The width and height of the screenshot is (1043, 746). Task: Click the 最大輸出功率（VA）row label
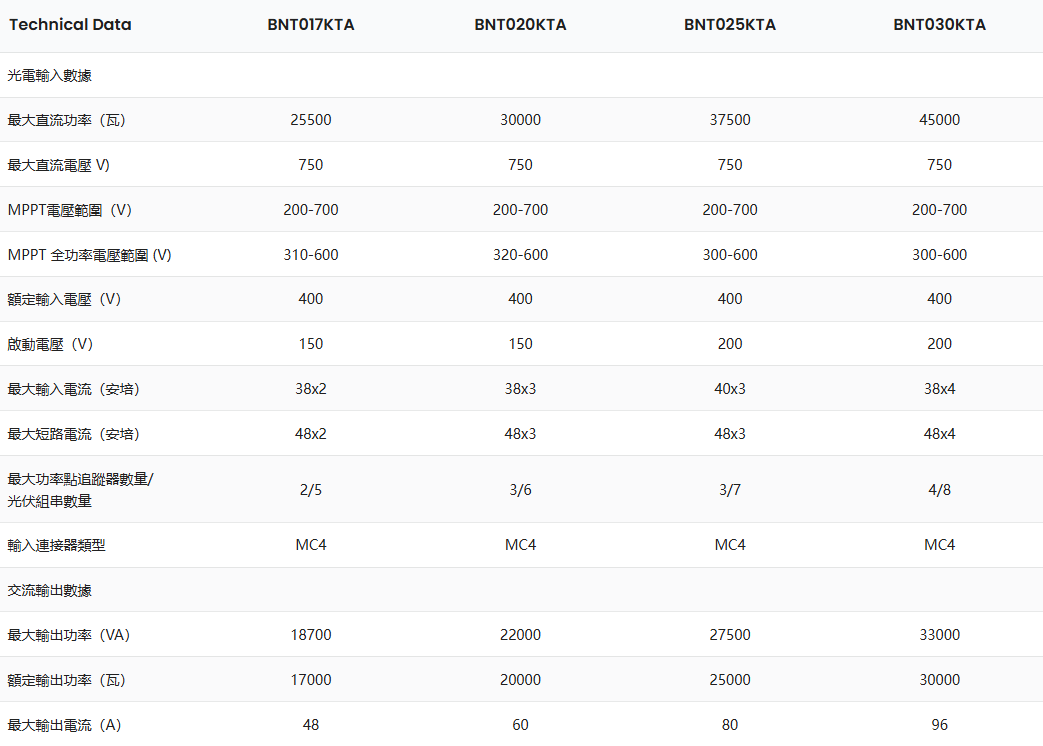[68, 635]
